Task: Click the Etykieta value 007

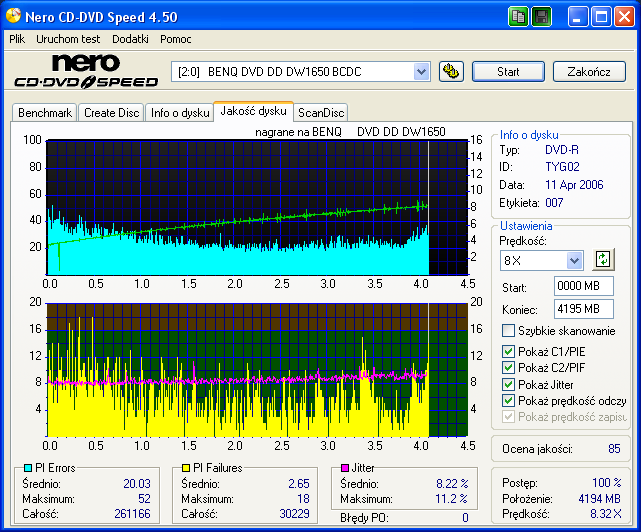Action: (554, 203)
